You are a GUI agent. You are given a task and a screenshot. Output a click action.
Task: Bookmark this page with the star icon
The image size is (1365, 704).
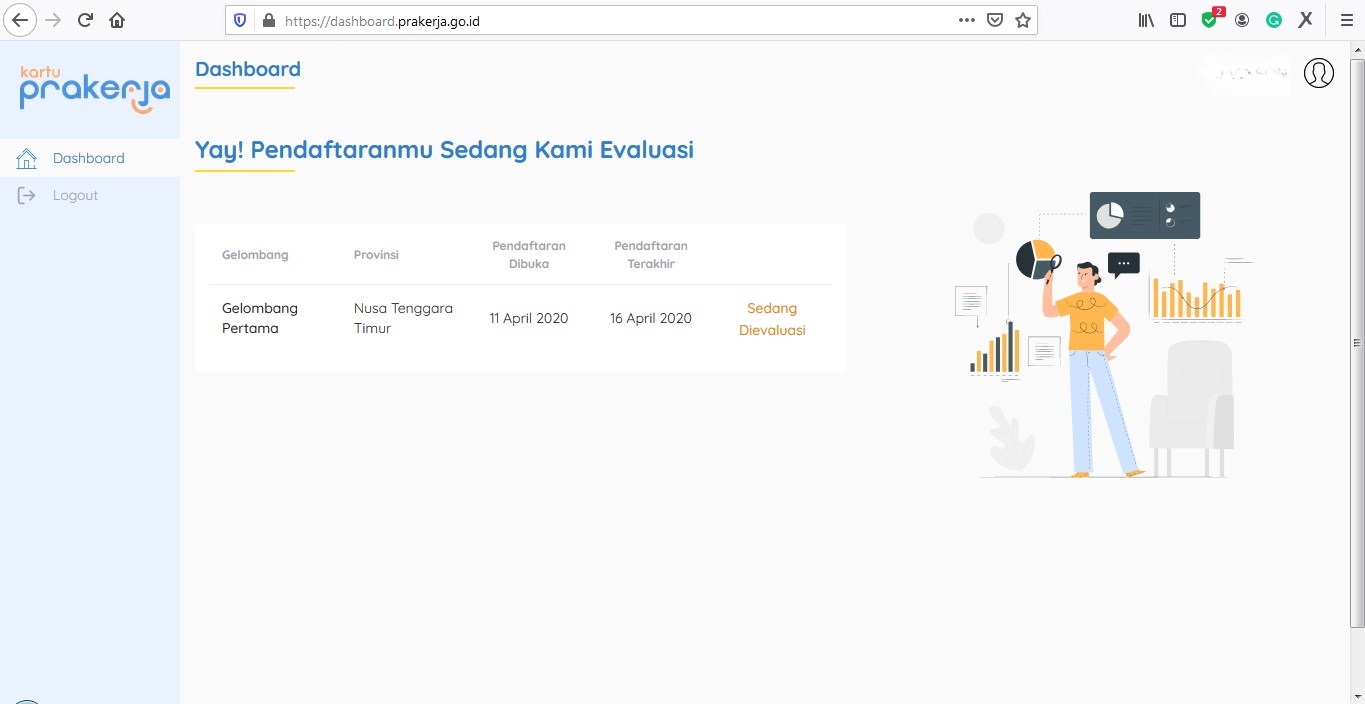[x=1022, y=20]
